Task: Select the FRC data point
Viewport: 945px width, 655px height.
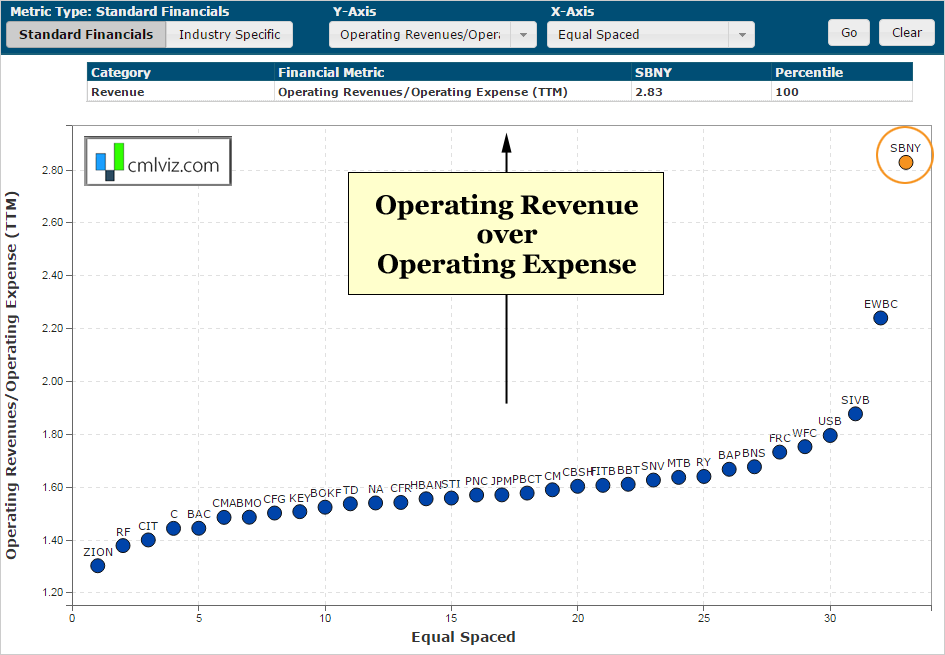Action: pos(779,452)
